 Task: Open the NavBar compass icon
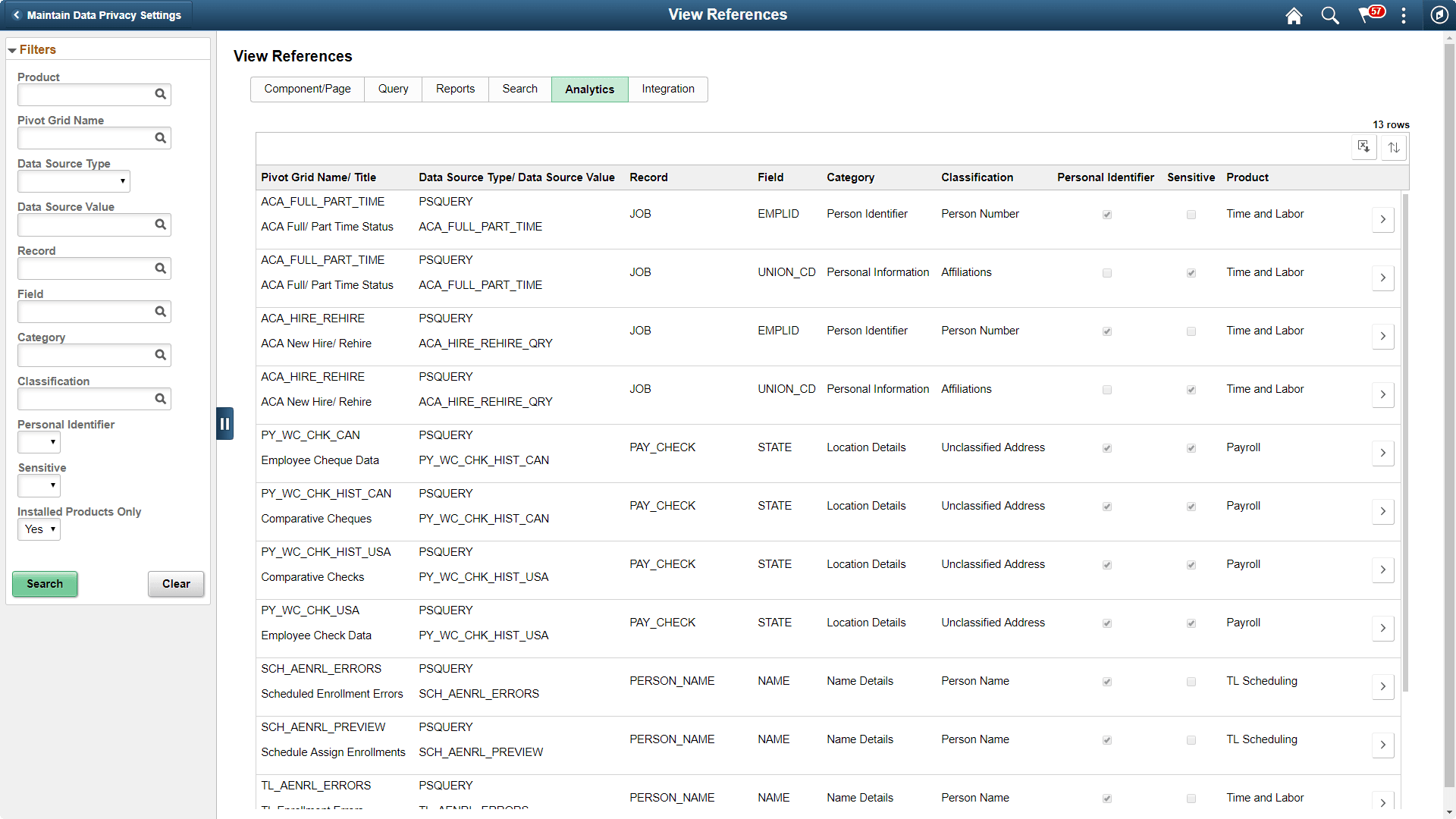1440,15
